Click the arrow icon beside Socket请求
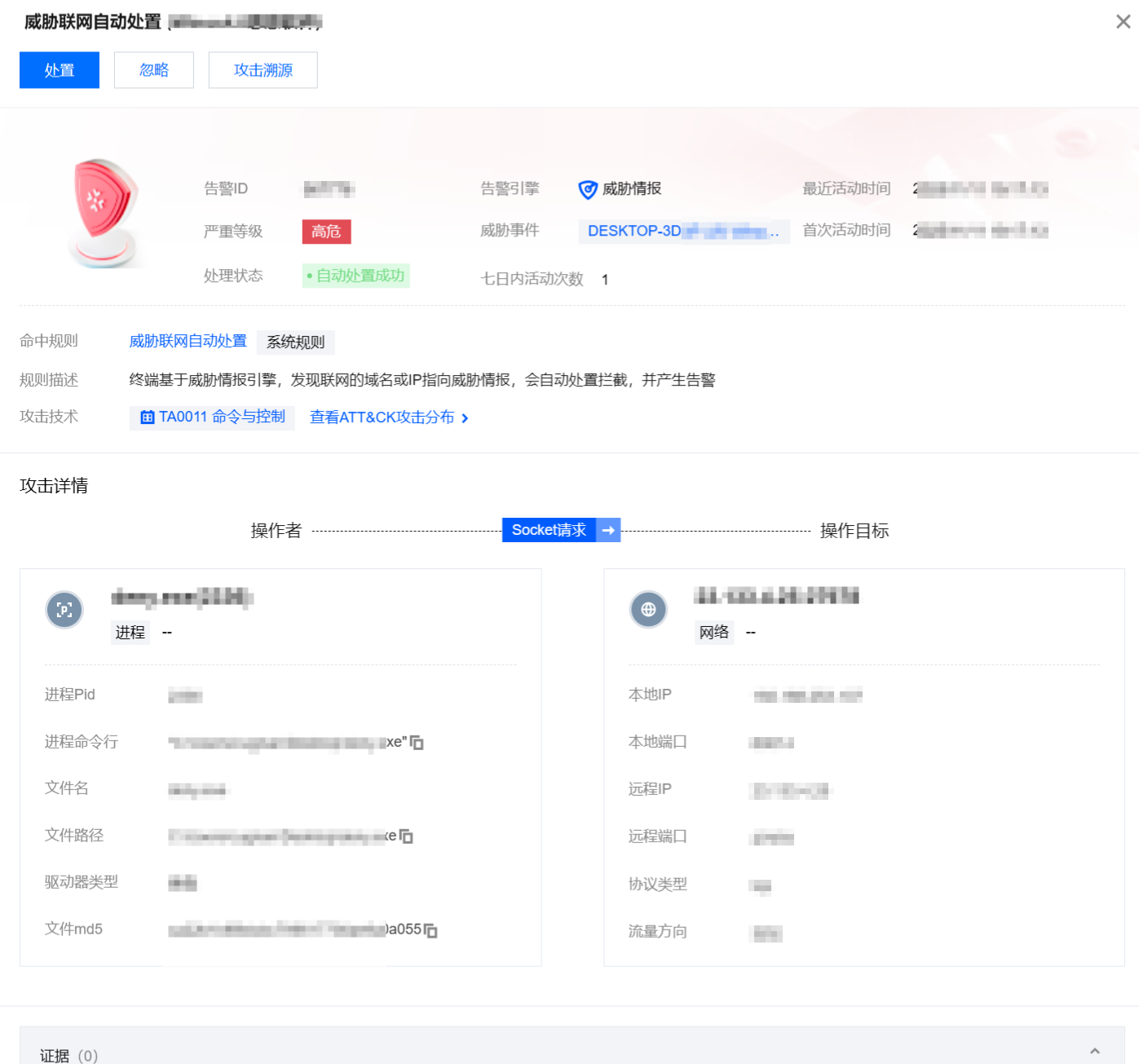The image size is (1139, 1064). (x=608, y=530)
